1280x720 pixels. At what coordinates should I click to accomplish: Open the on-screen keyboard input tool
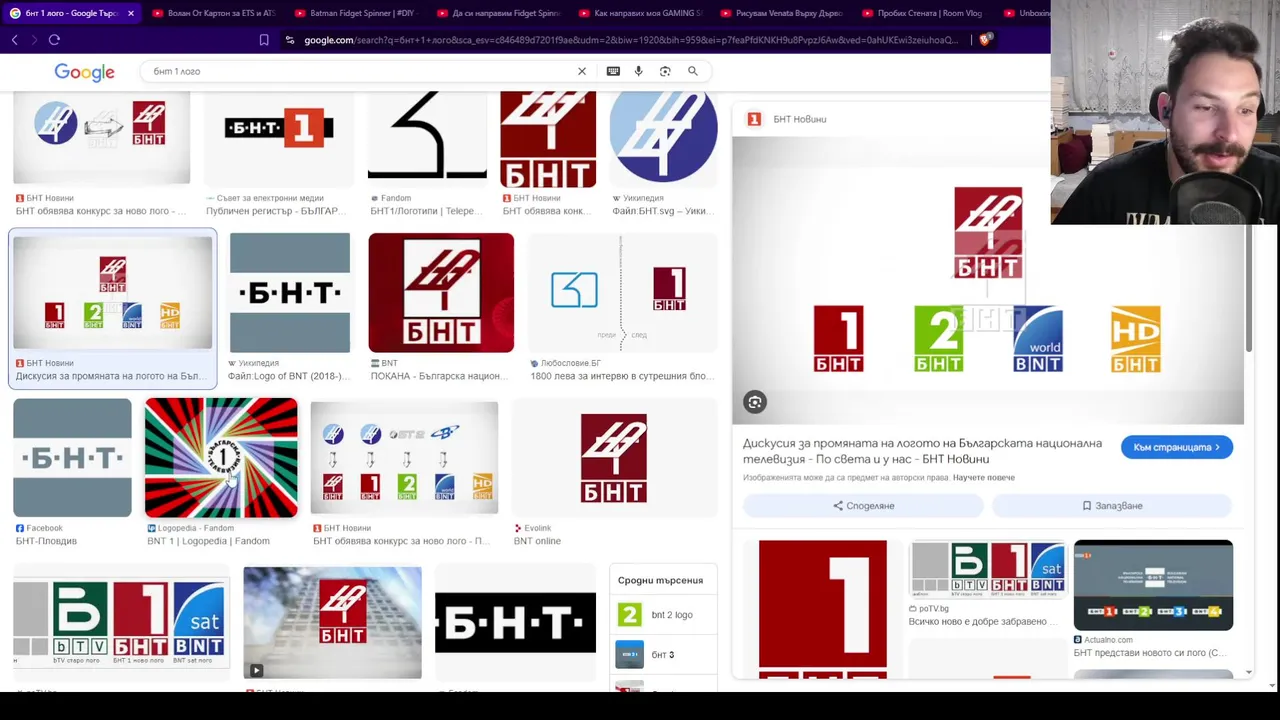coord(613,71)
